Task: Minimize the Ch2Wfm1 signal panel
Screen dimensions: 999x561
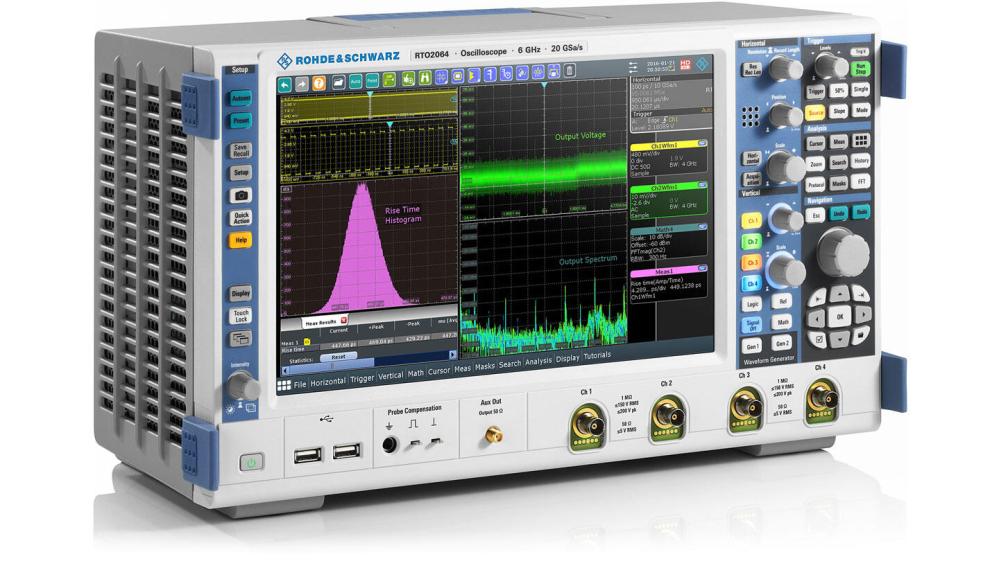Action: (x=702, y=187)
